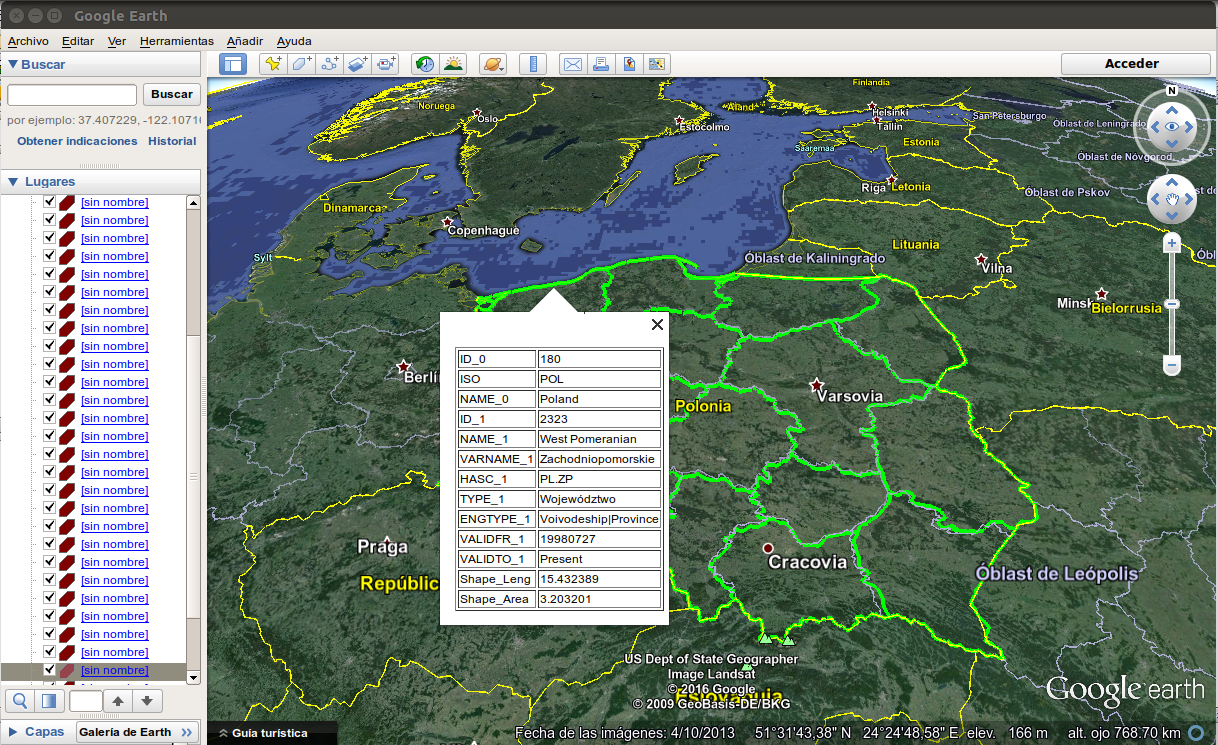
Task: Expand the Capas panel
Action: 13,732
